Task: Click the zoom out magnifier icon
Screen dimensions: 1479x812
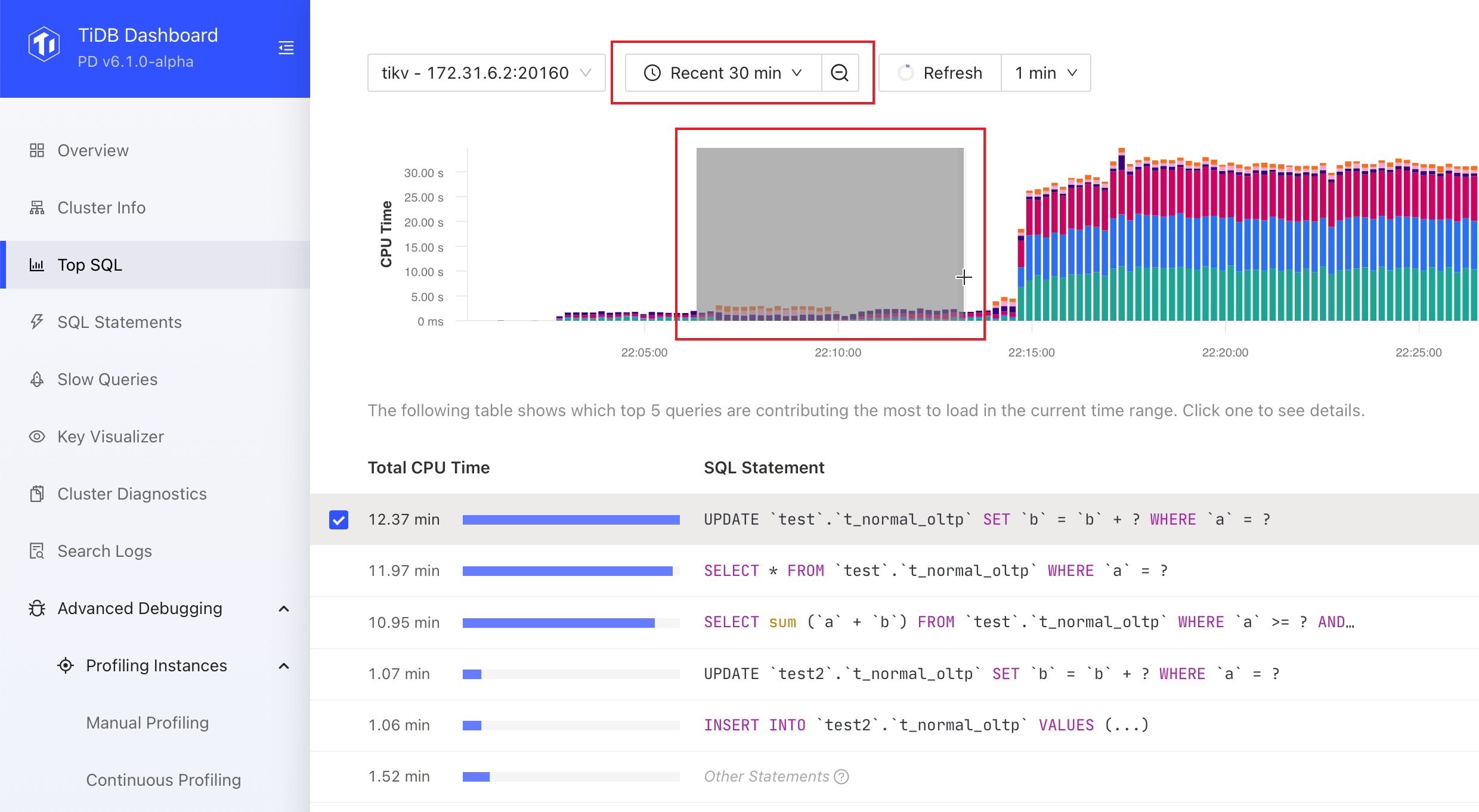Action: click(840, 73)
